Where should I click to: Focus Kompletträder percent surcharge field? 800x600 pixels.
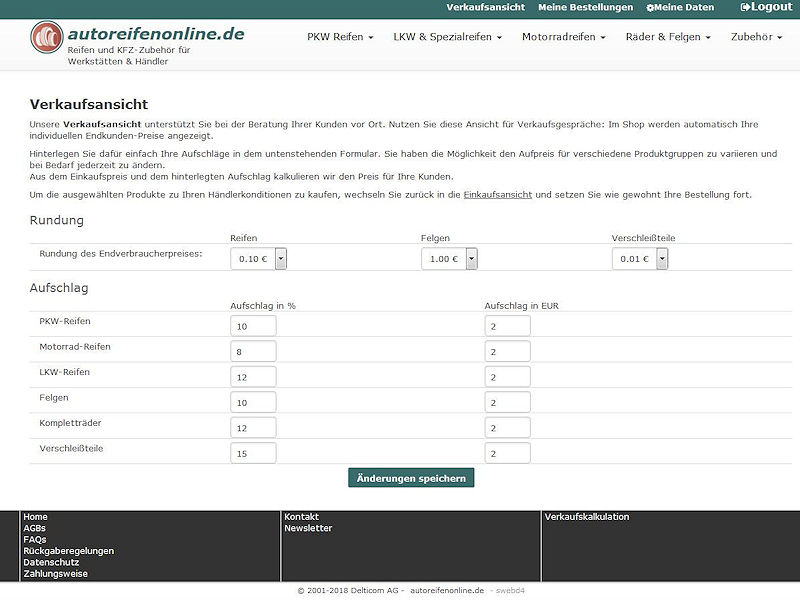(253, 428)
